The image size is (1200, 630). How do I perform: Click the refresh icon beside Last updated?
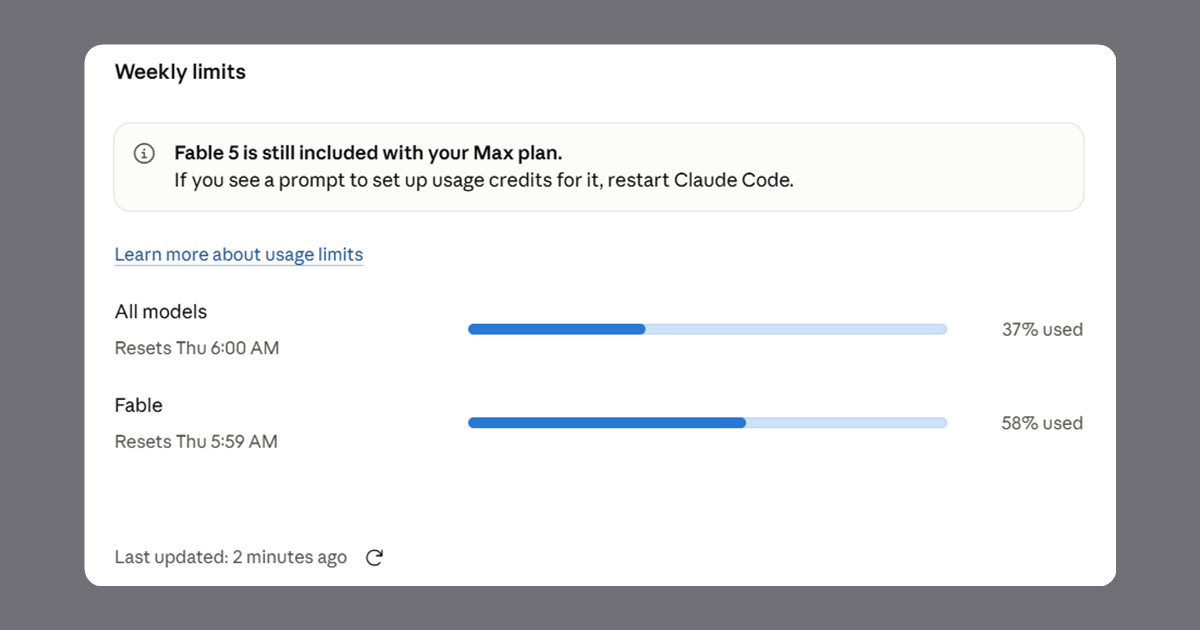pos(374,558)
